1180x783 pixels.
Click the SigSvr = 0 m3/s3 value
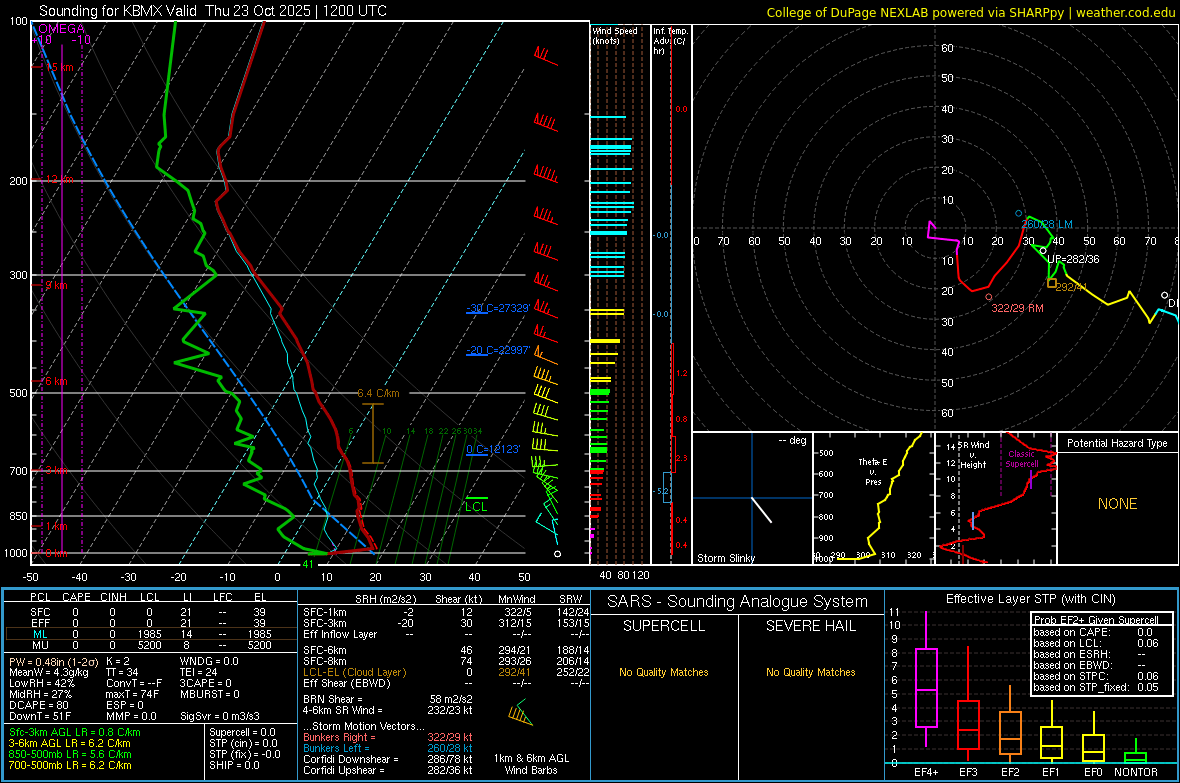[x=220, y=716]
